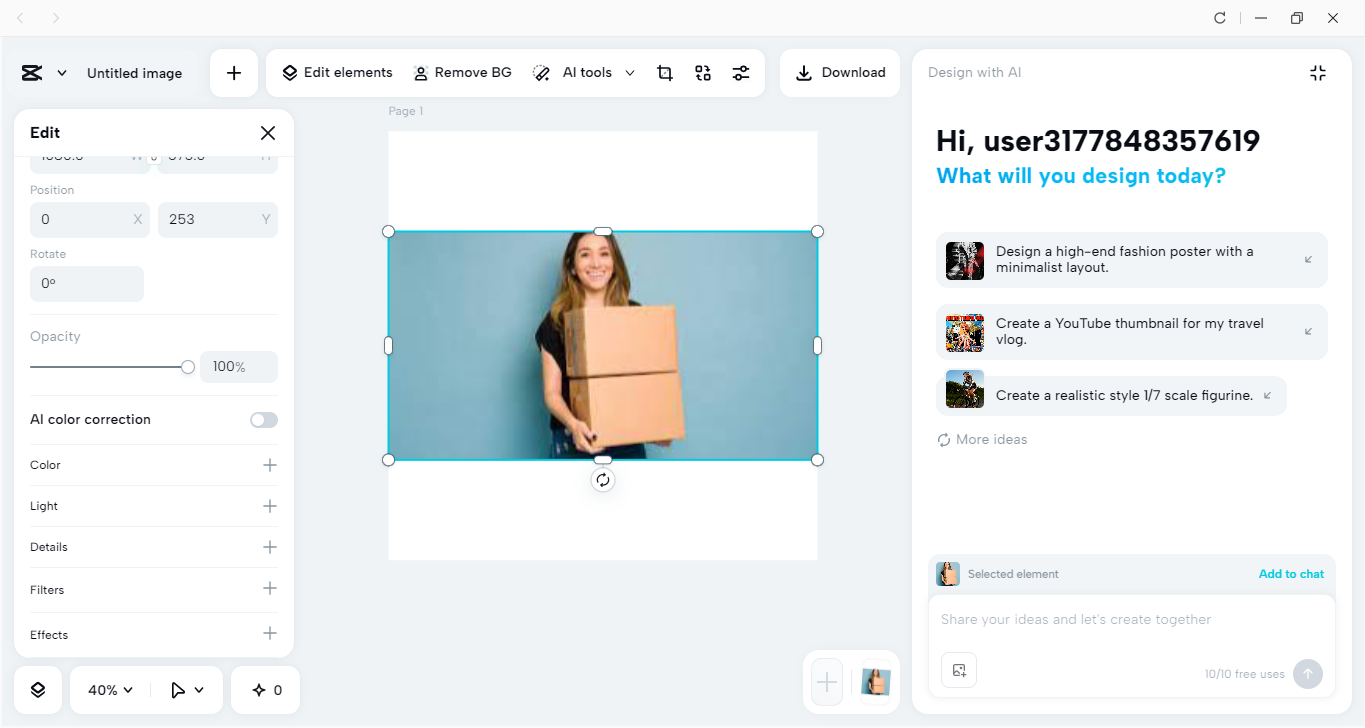1365x728 pixels.
Task: Click Add to chat
Action: 1291,574
